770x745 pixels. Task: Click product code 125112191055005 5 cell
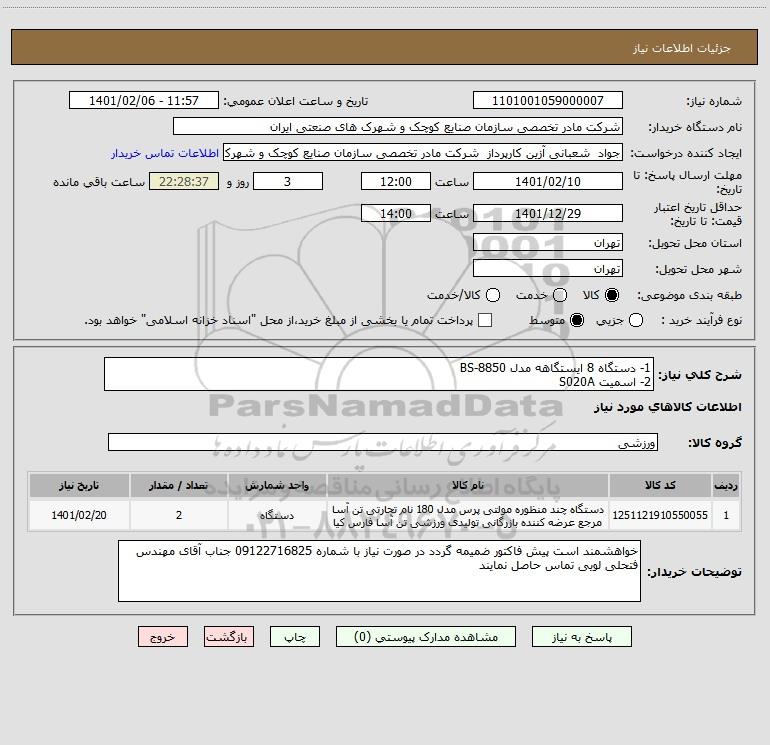[x=660, y=515]
